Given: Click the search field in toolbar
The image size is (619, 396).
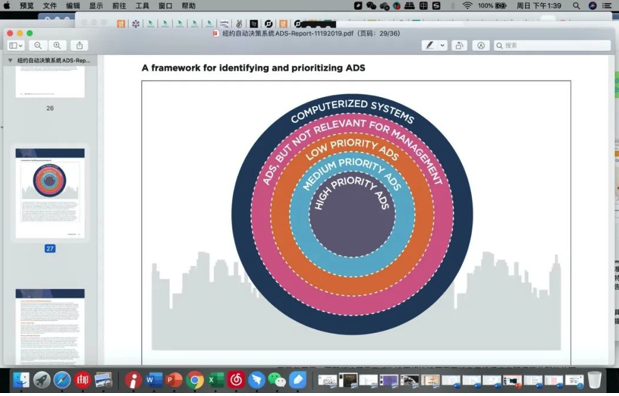Looking at the screenshot, I should (552, 45).
